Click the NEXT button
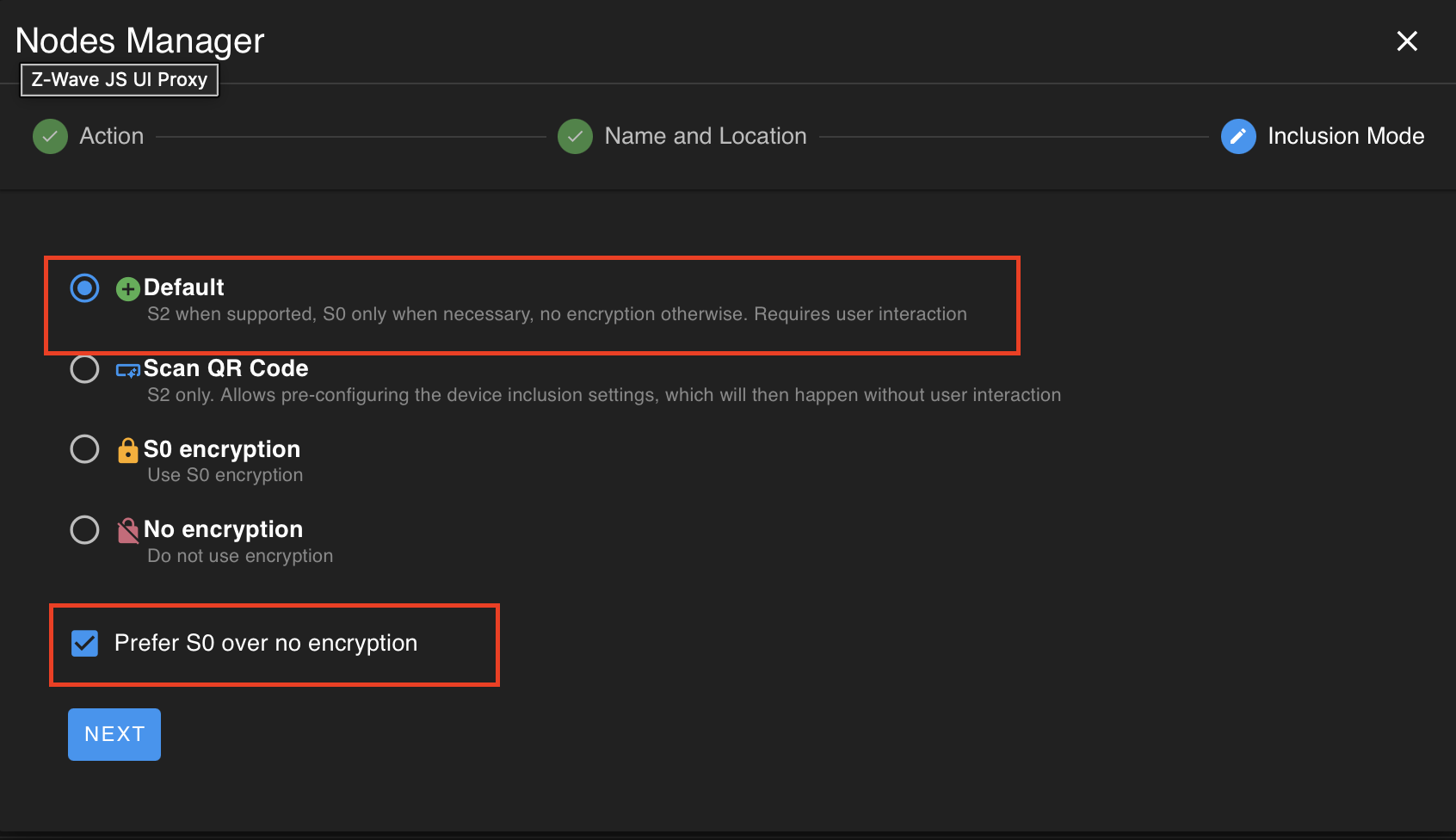Screen dimensions: 1456x840 point(114,734)
